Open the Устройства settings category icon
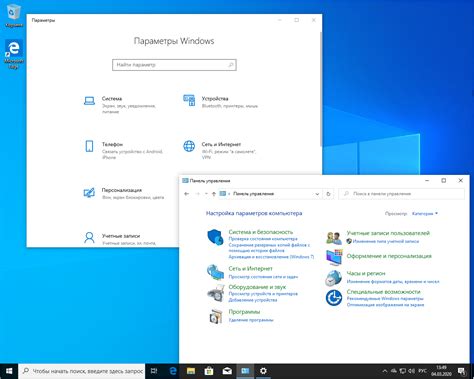 (x=189, y=100)
